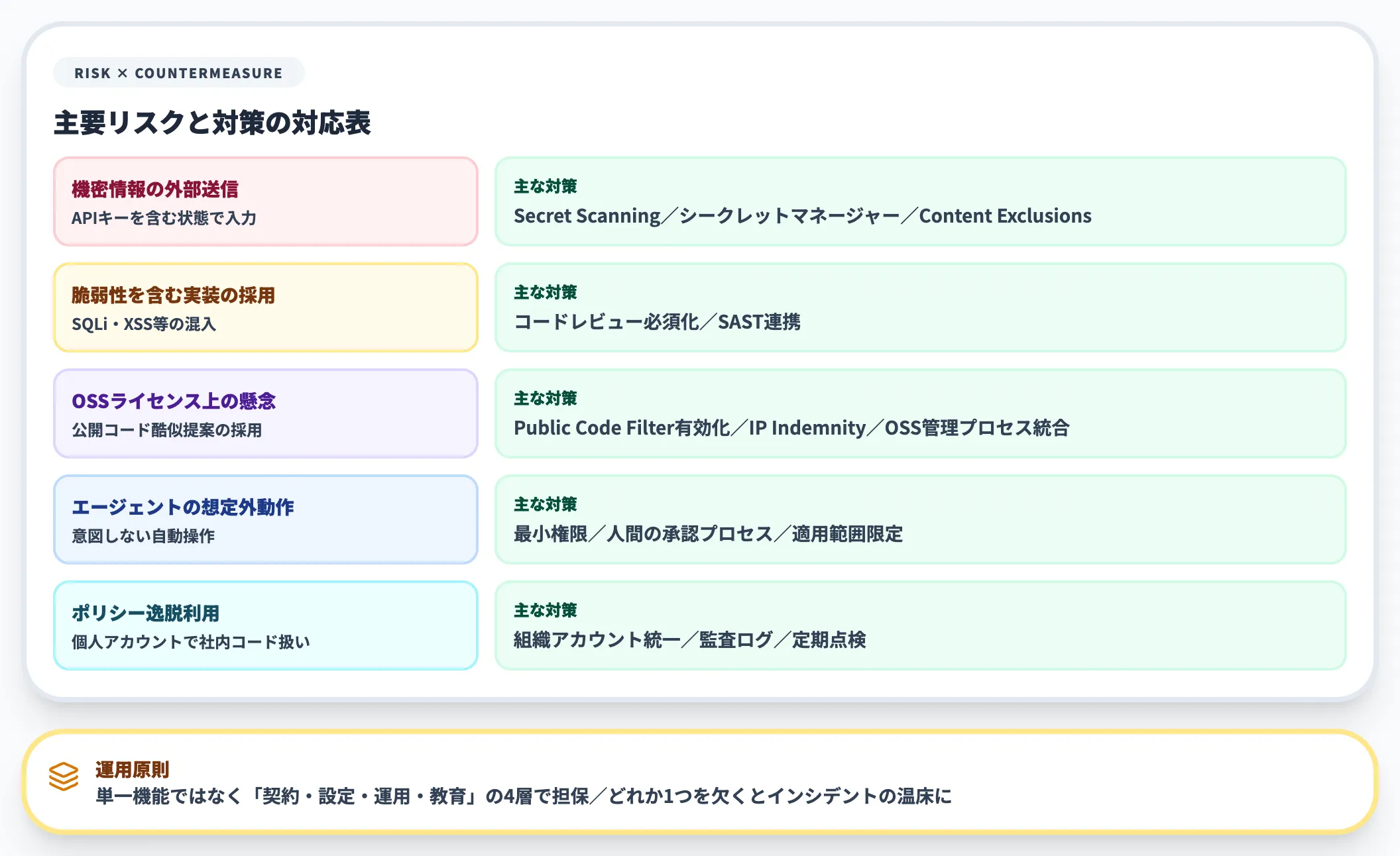Open the ポリシー逸脱利用 risk card
Image resolution: width=1400 pixels, height=856 pixels.
click(265, 625)
